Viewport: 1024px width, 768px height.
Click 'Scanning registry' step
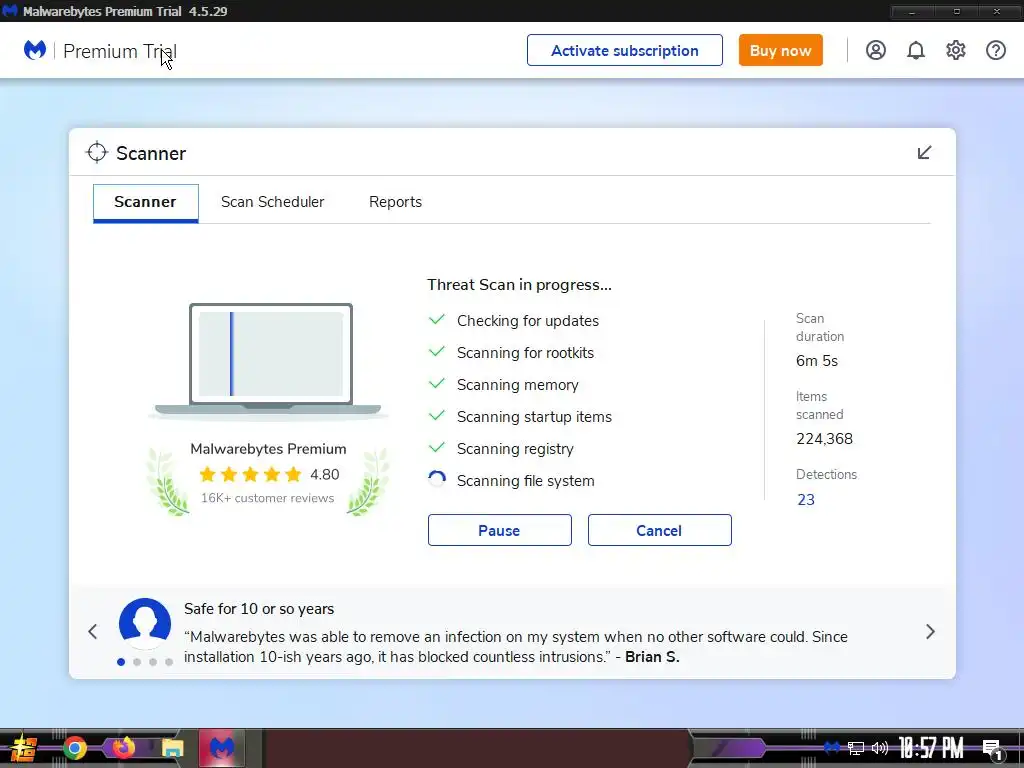coord(515,449)
